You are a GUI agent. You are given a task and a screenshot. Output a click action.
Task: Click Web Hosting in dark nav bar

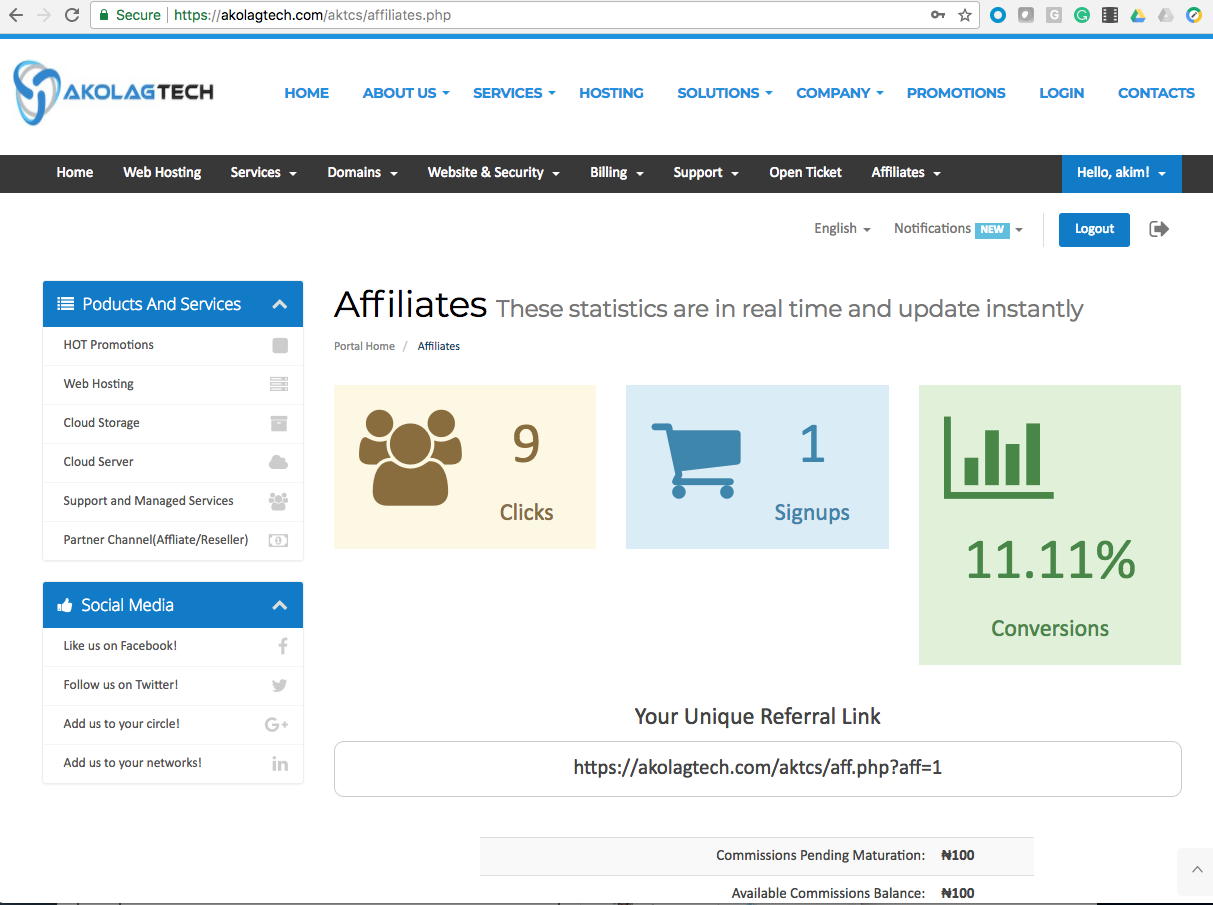162,172
